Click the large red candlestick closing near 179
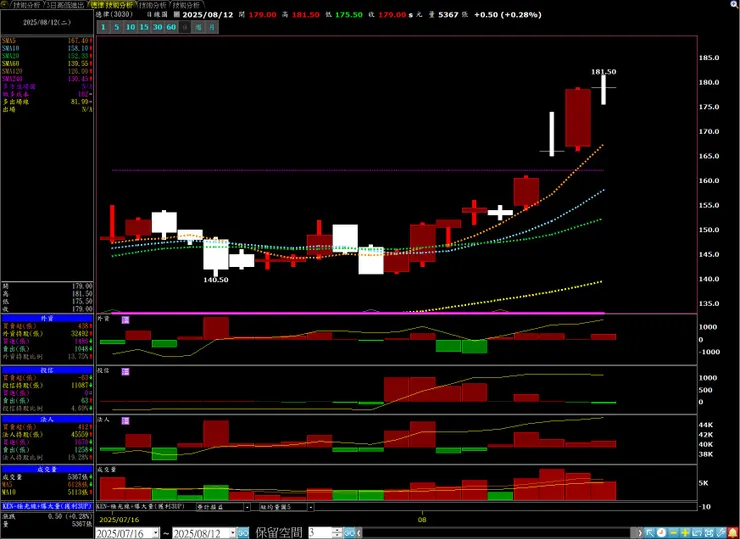This screenshot has height=539, width=740. point(578,118)
